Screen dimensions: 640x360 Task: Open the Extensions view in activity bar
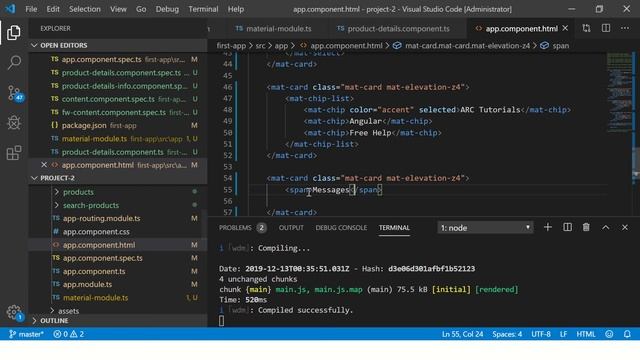14,153
